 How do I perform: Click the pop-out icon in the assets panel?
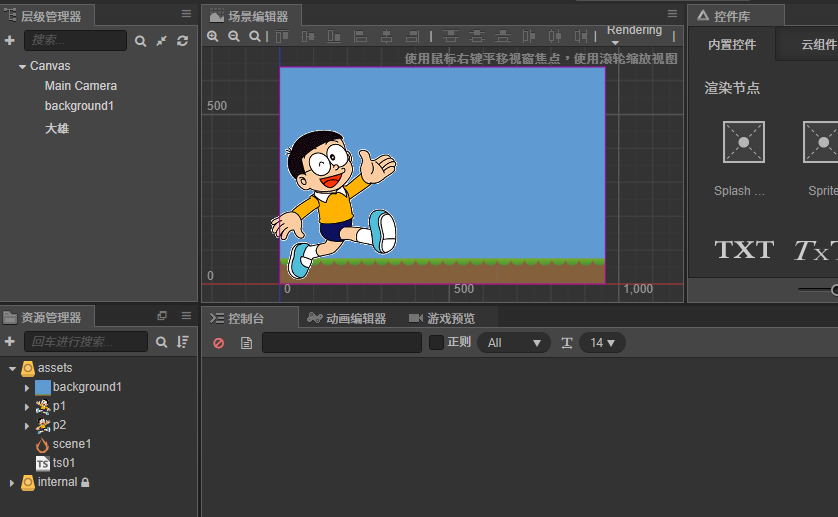[162, 316]
